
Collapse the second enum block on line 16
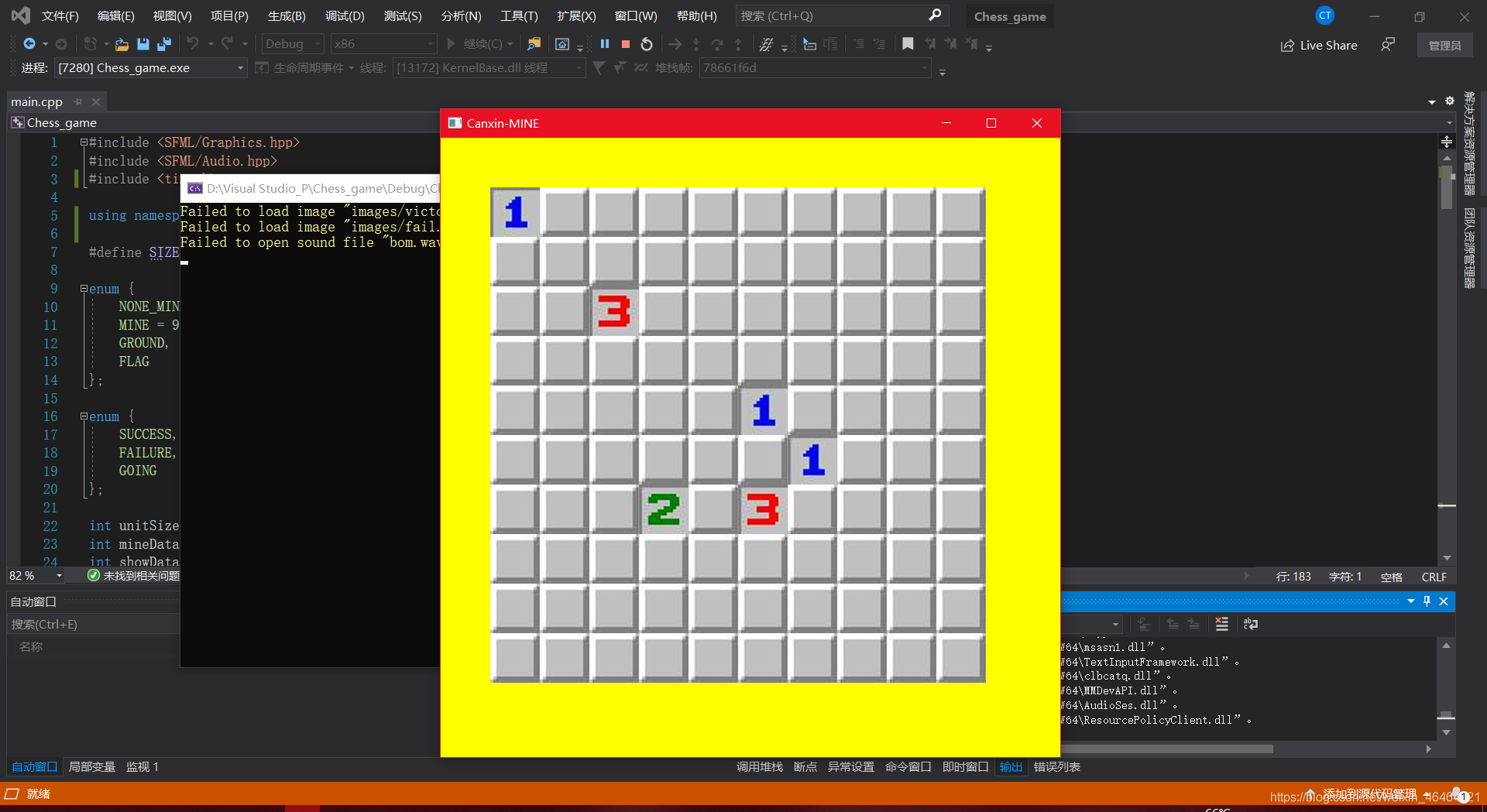click(84, 416)
